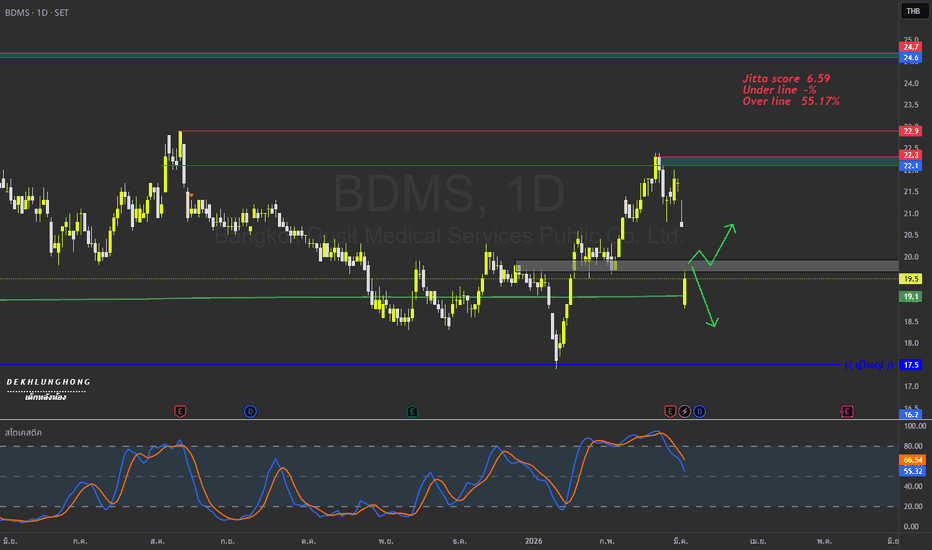Open the leftmost blue D dividend marker
The height and width of the screenshot is (550, 932).
(250, 411)
